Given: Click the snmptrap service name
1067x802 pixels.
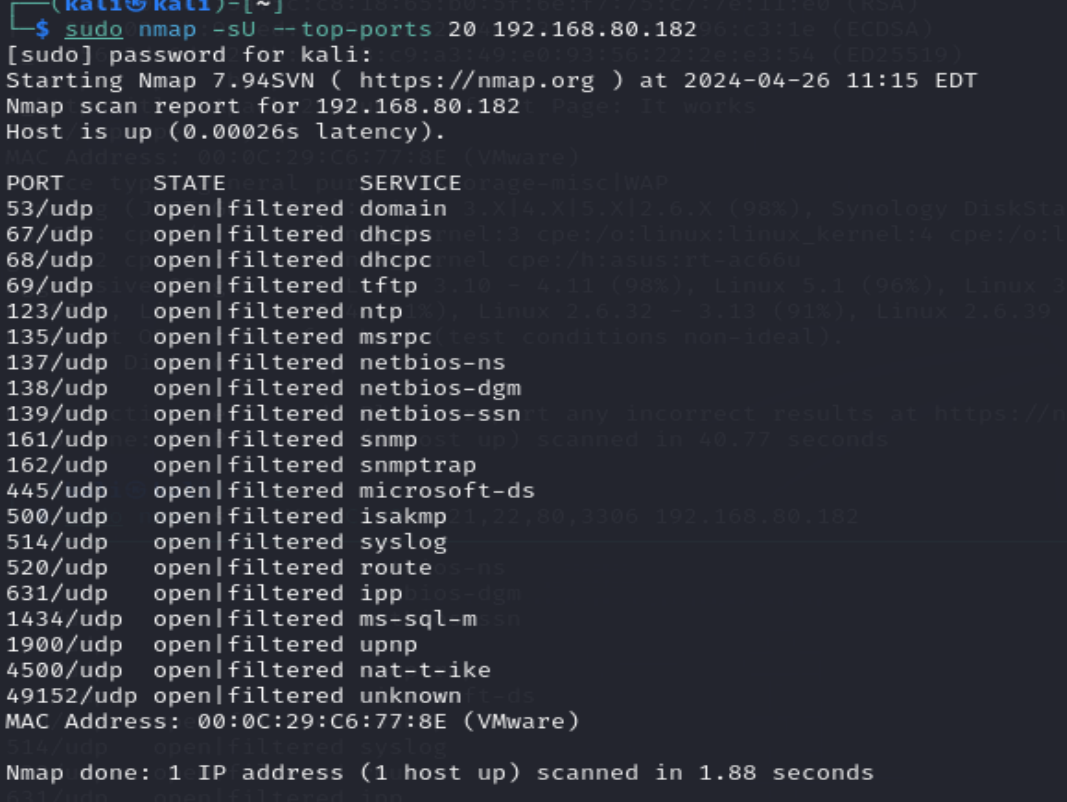Looking at the screenshot, I should [418, 465].
